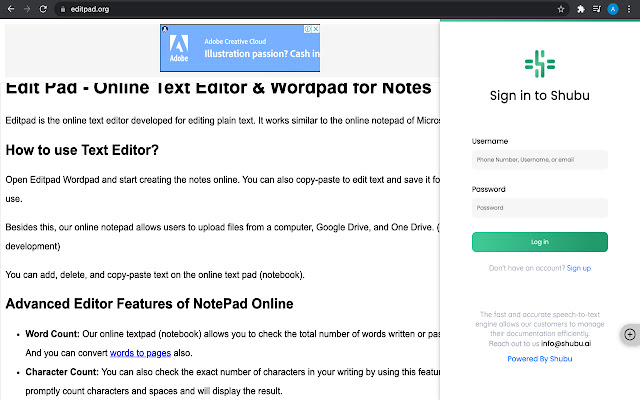Open the Chrome profile avatar

pyautogui.click(x=613, y=9)
